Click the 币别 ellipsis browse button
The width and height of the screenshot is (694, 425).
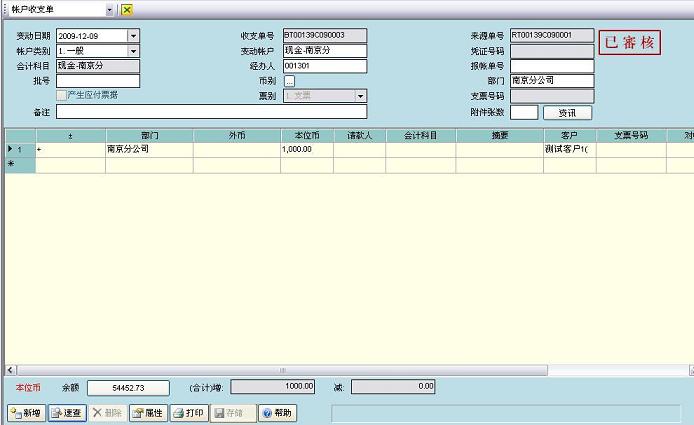point(289,81)
